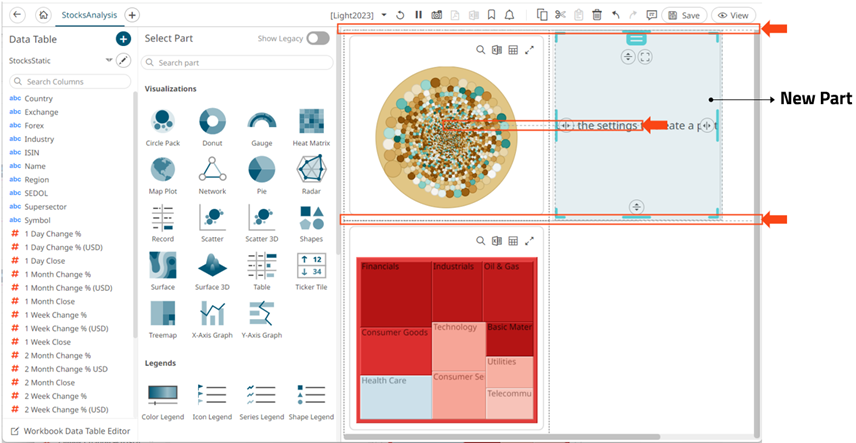Click the fullscreen-fit icon on the new part
856x443 pixels.
click(645, 57)
